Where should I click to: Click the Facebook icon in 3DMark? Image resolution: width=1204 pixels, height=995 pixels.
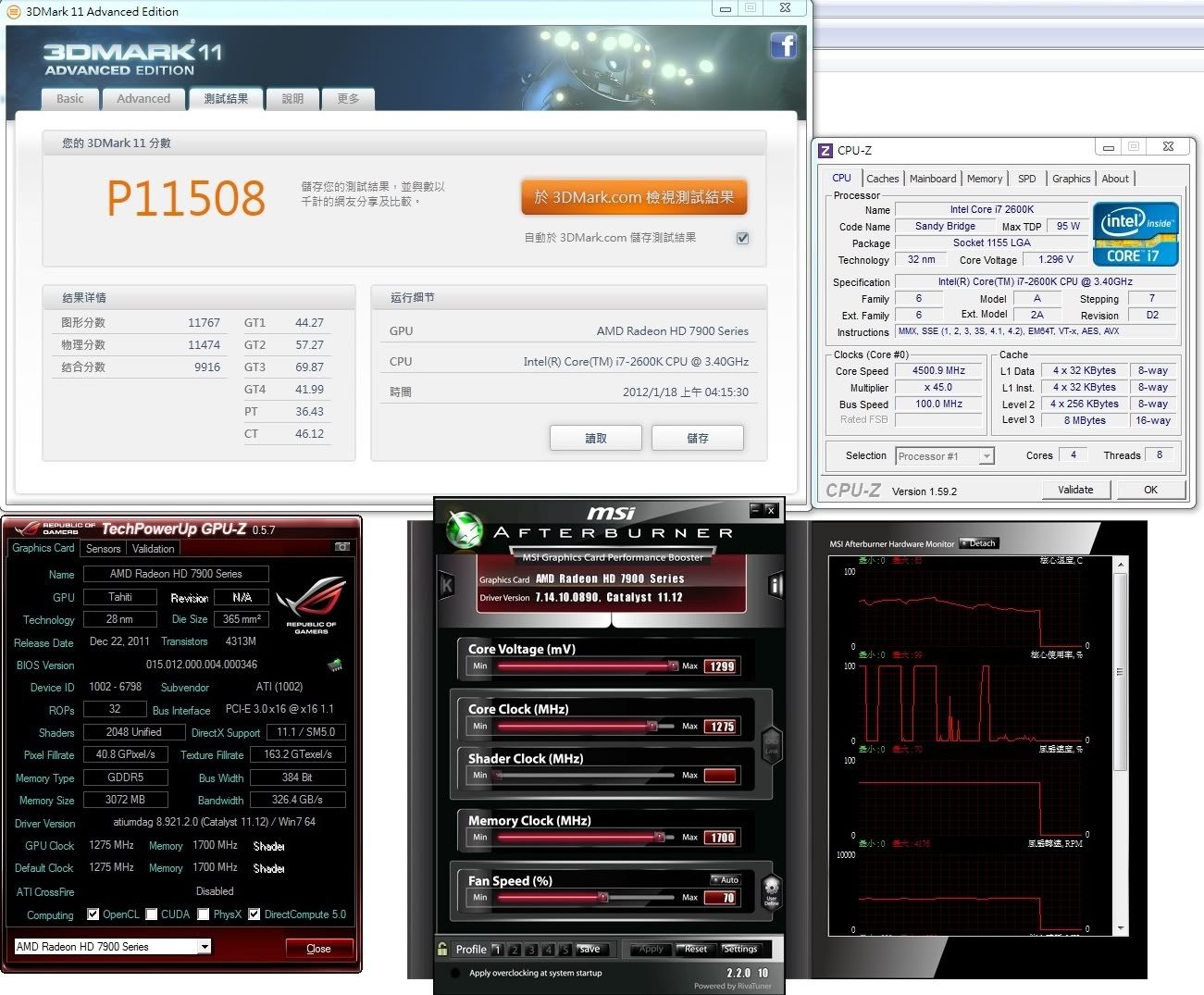tap(783, 45)
